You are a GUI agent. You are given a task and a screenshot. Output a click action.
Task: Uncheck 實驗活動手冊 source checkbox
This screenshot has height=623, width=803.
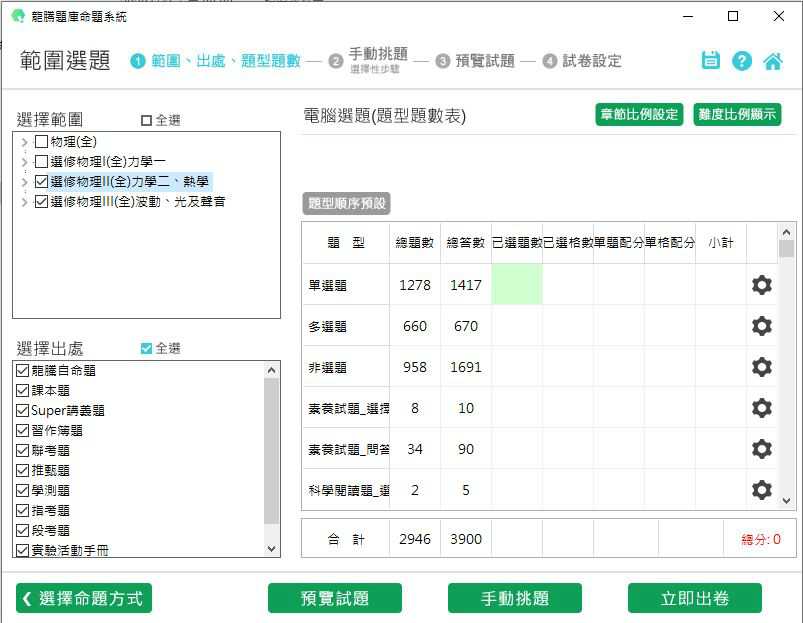tap(23, 550)
